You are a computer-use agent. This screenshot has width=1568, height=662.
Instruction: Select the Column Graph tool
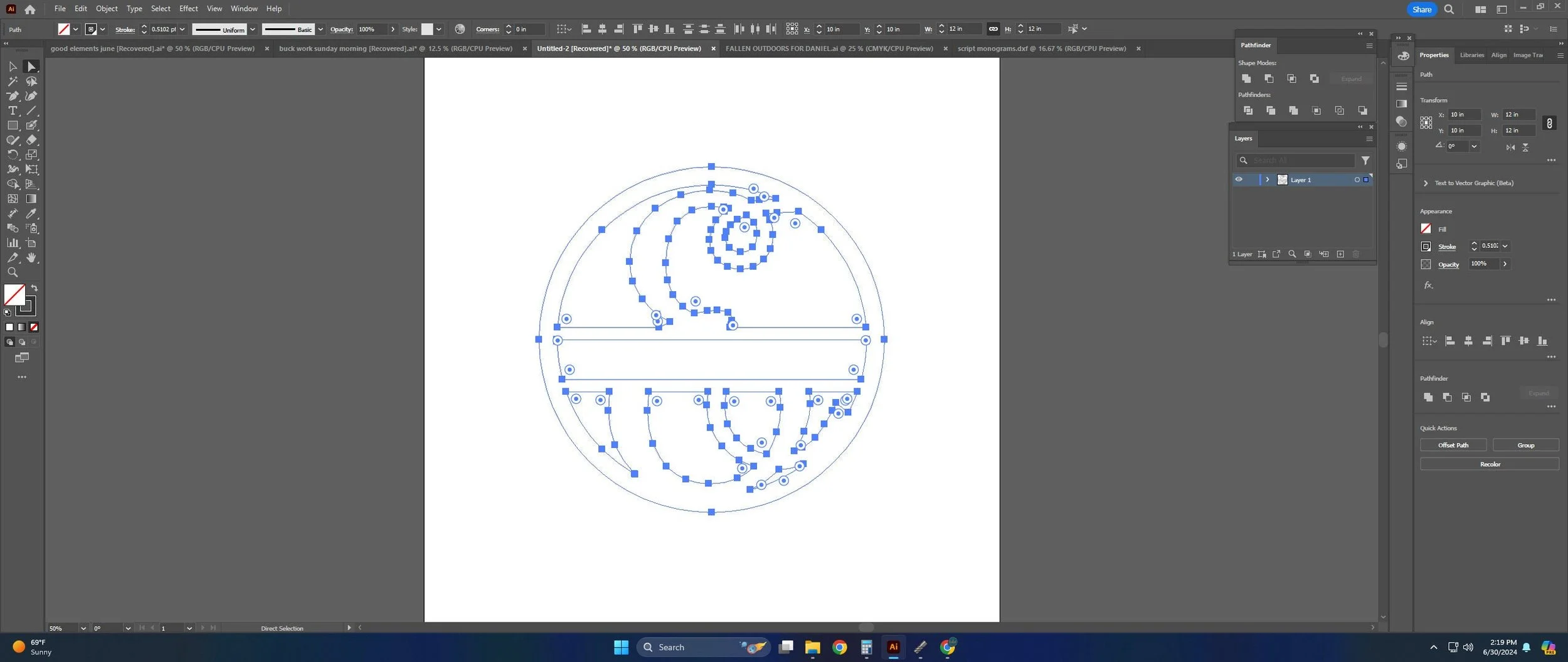13,243
